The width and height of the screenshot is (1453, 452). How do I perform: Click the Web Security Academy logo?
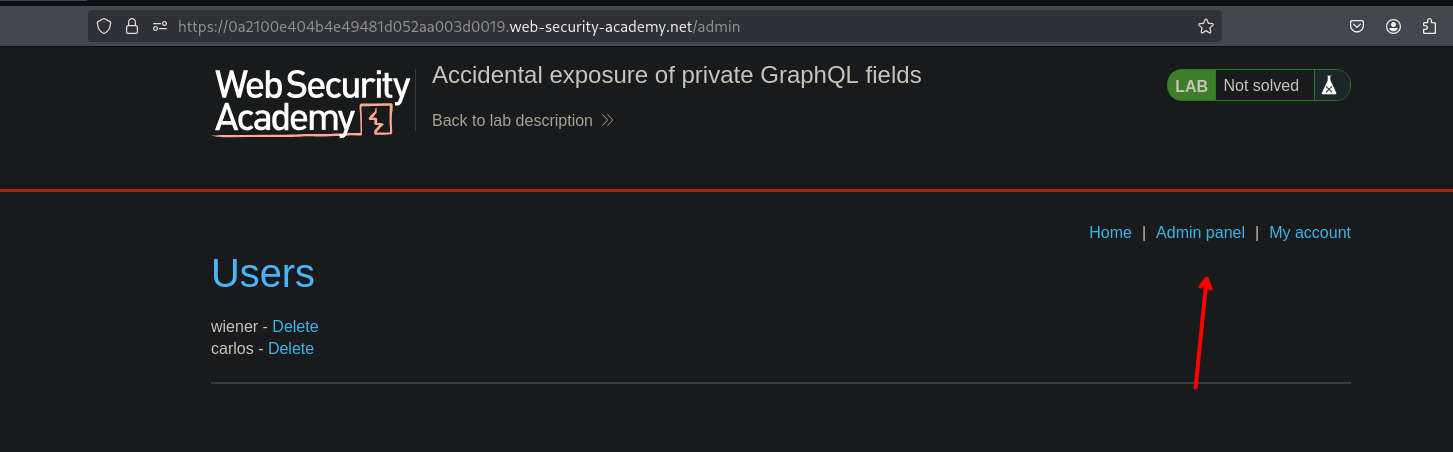[312, 102]
